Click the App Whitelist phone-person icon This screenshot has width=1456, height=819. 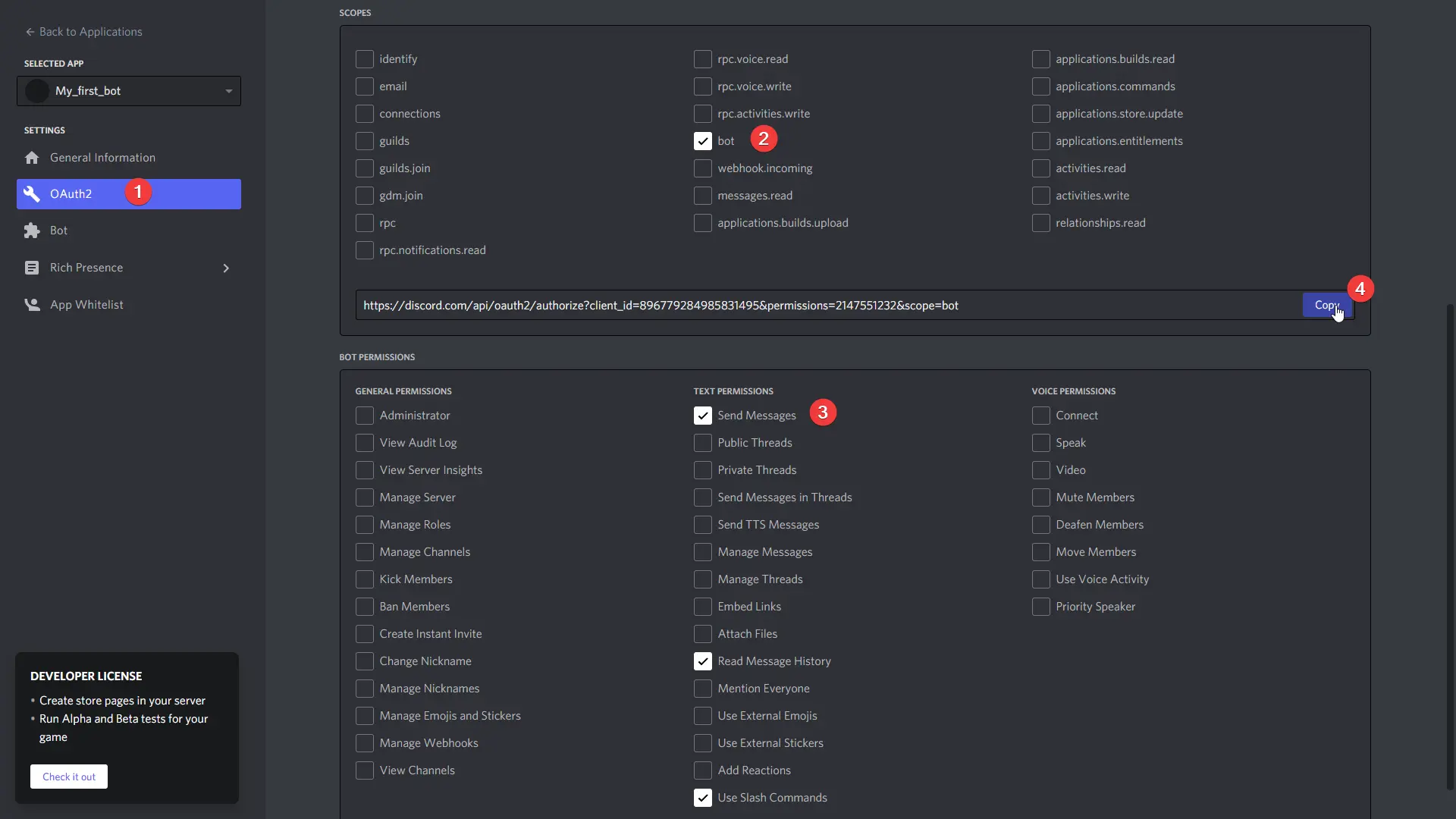click(32, 305)
